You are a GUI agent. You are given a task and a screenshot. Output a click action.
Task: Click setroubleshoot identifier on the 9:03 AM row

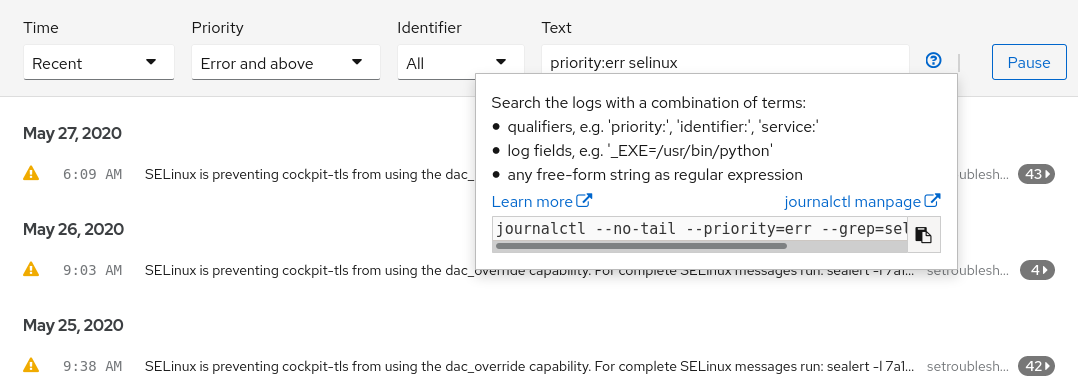click(968, 270)
